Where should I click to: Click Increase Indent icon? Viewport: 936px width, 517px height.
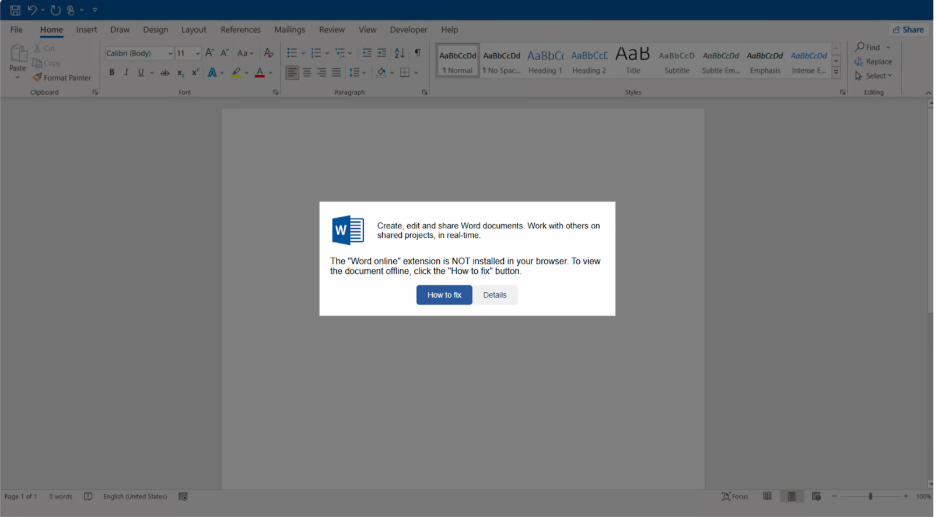coord(381,53)
